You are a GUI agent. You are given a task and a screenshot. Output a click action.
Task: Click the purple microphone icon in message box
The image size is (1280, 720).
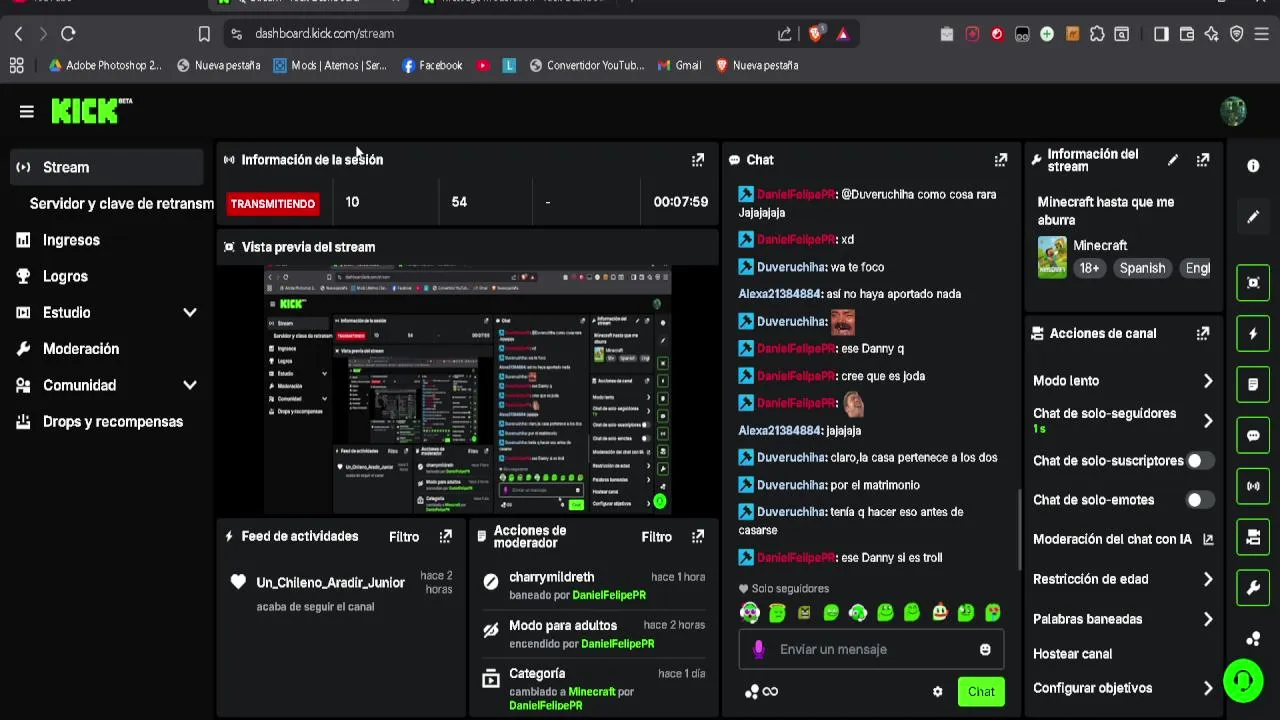point(758,649)
